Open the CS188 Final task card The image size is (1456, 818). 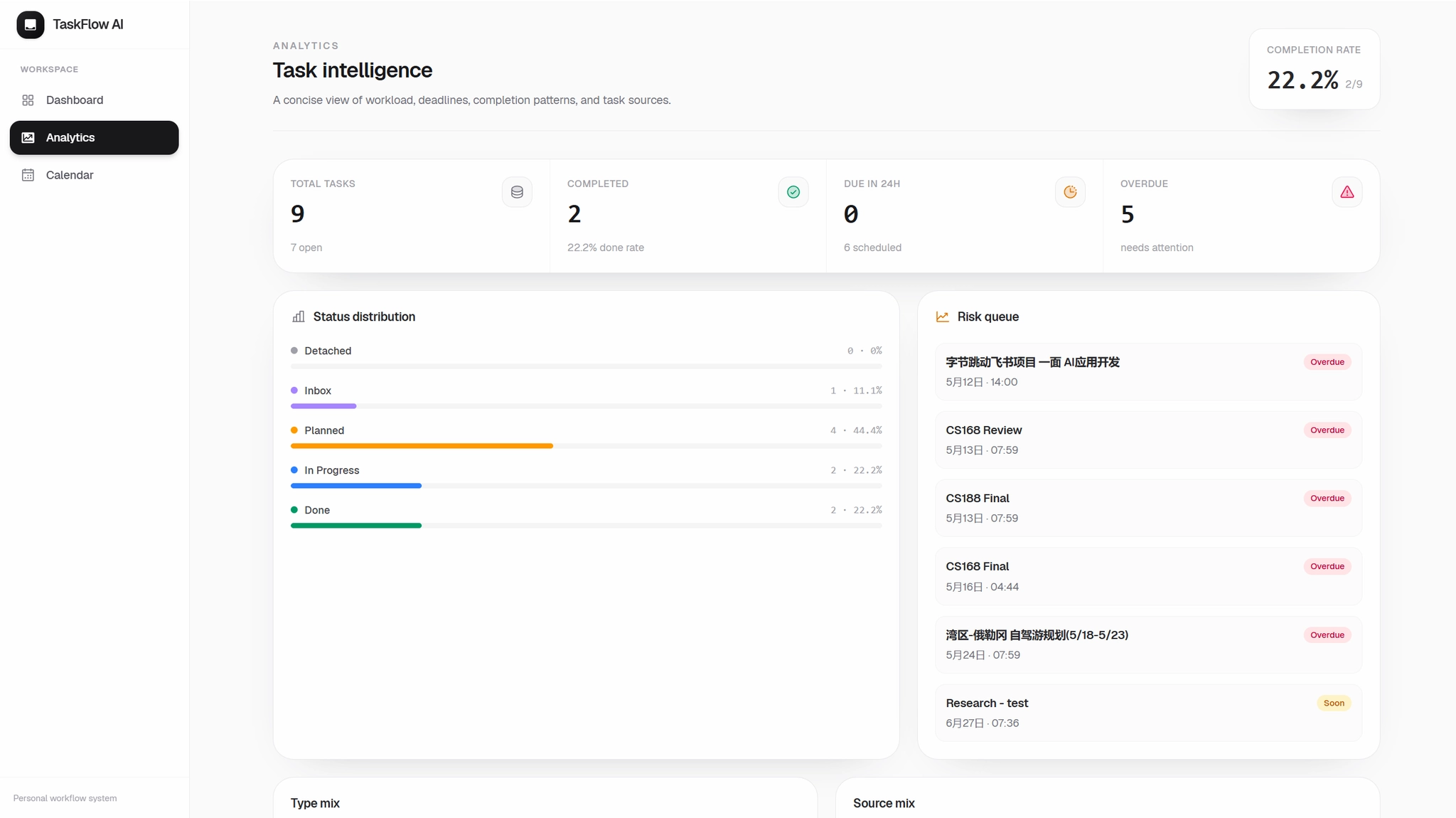[x=1148, y=509]
